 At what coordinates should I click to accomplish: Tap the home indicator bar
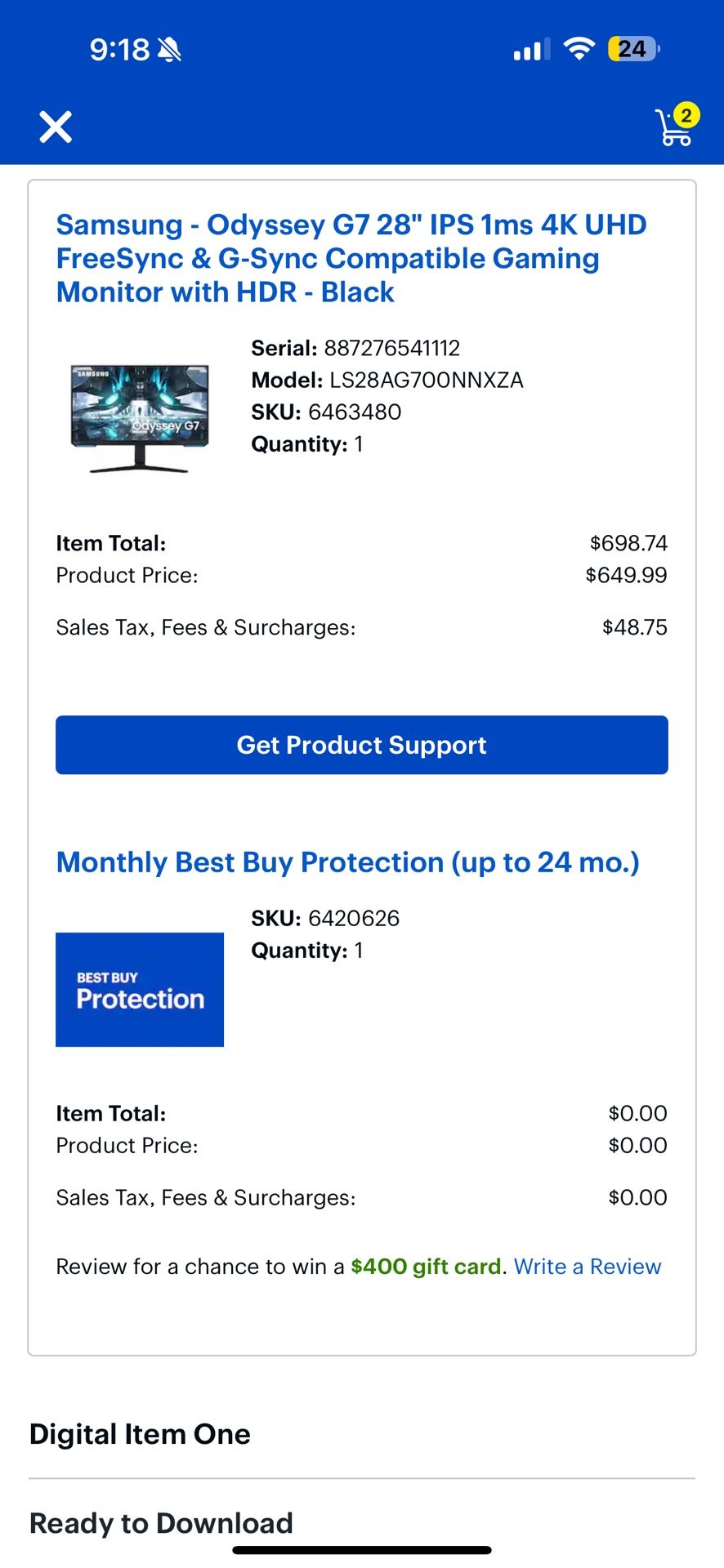point(362,1550)
